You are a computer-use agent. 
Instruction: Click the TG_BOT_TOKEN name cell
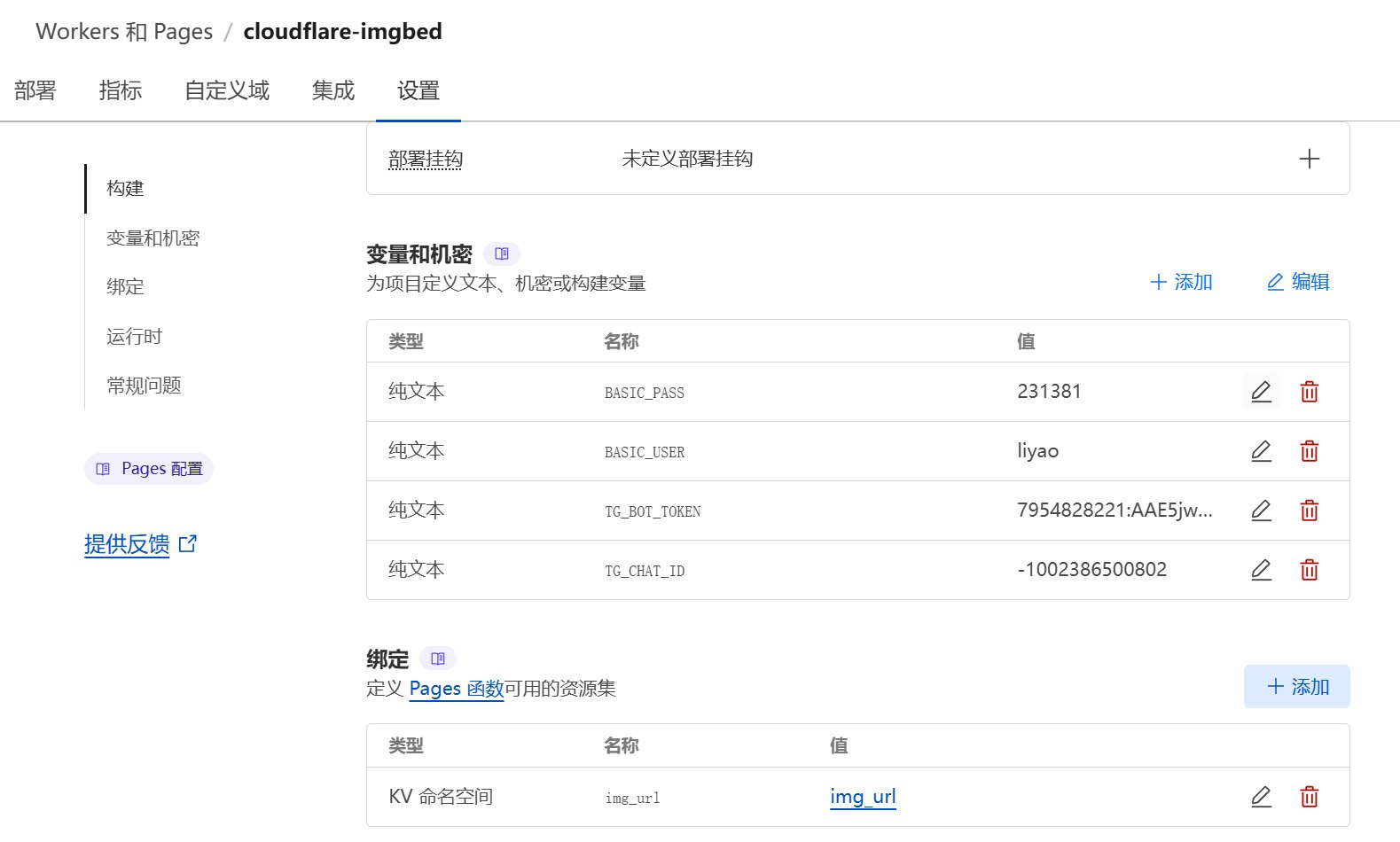point(653,511)
